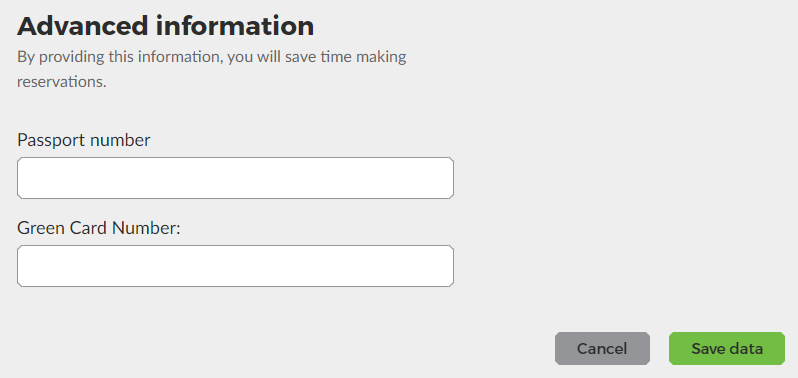Click the Cancel button

(x=602, y=348)
